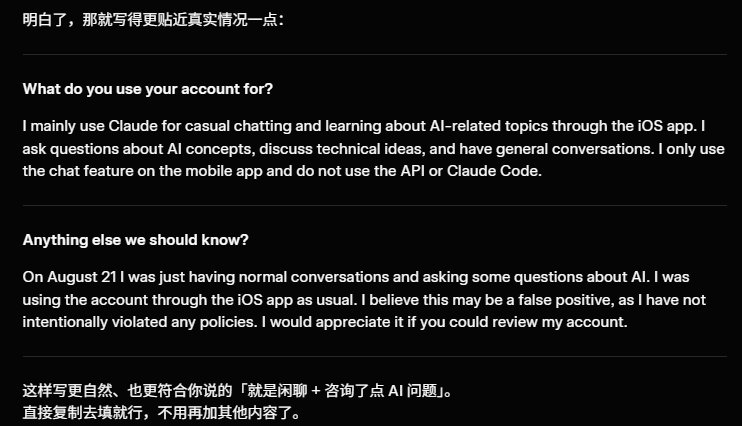Click "intentionally violated any policies" text

pyautogui.click(x=140, y=322)
